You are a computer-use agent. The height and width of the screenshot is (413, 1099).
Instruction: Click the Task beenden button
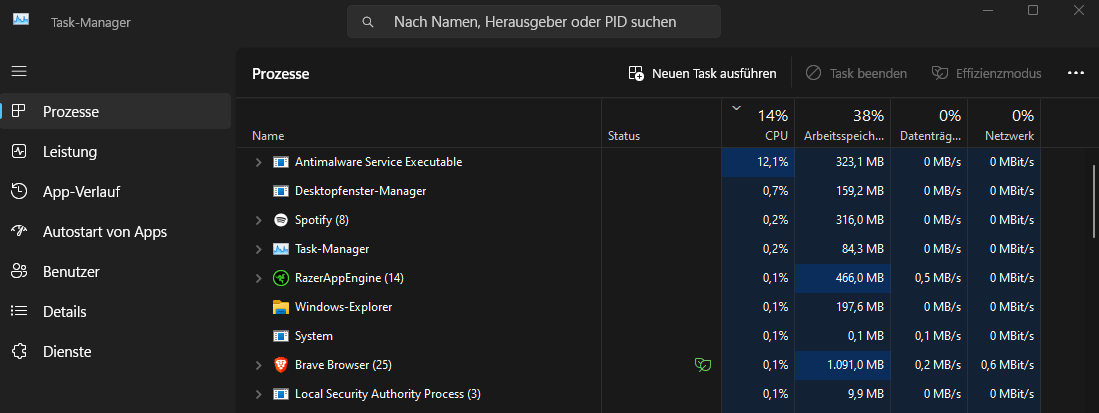(x=856, y=73)
